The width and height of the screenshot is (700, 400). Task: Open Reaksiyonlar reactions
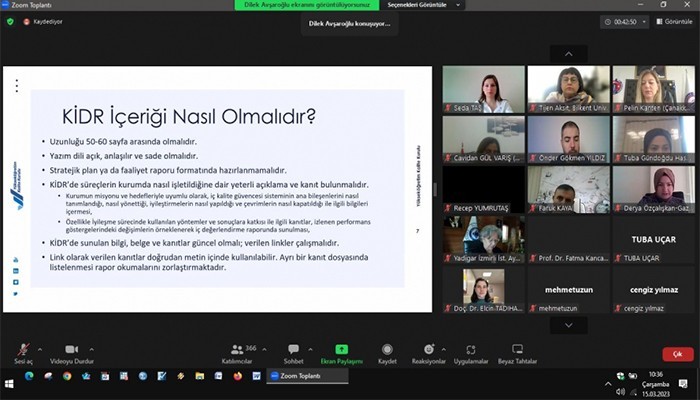pyautogui.click(x=428, y=352)
